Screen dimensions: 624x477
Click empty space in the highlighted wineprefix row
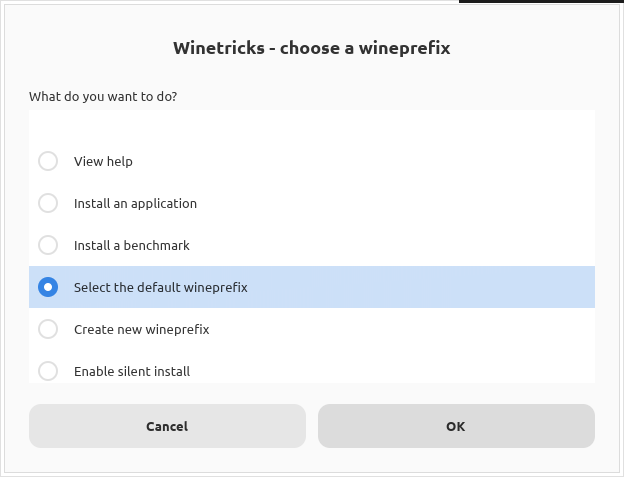(420, 287)
